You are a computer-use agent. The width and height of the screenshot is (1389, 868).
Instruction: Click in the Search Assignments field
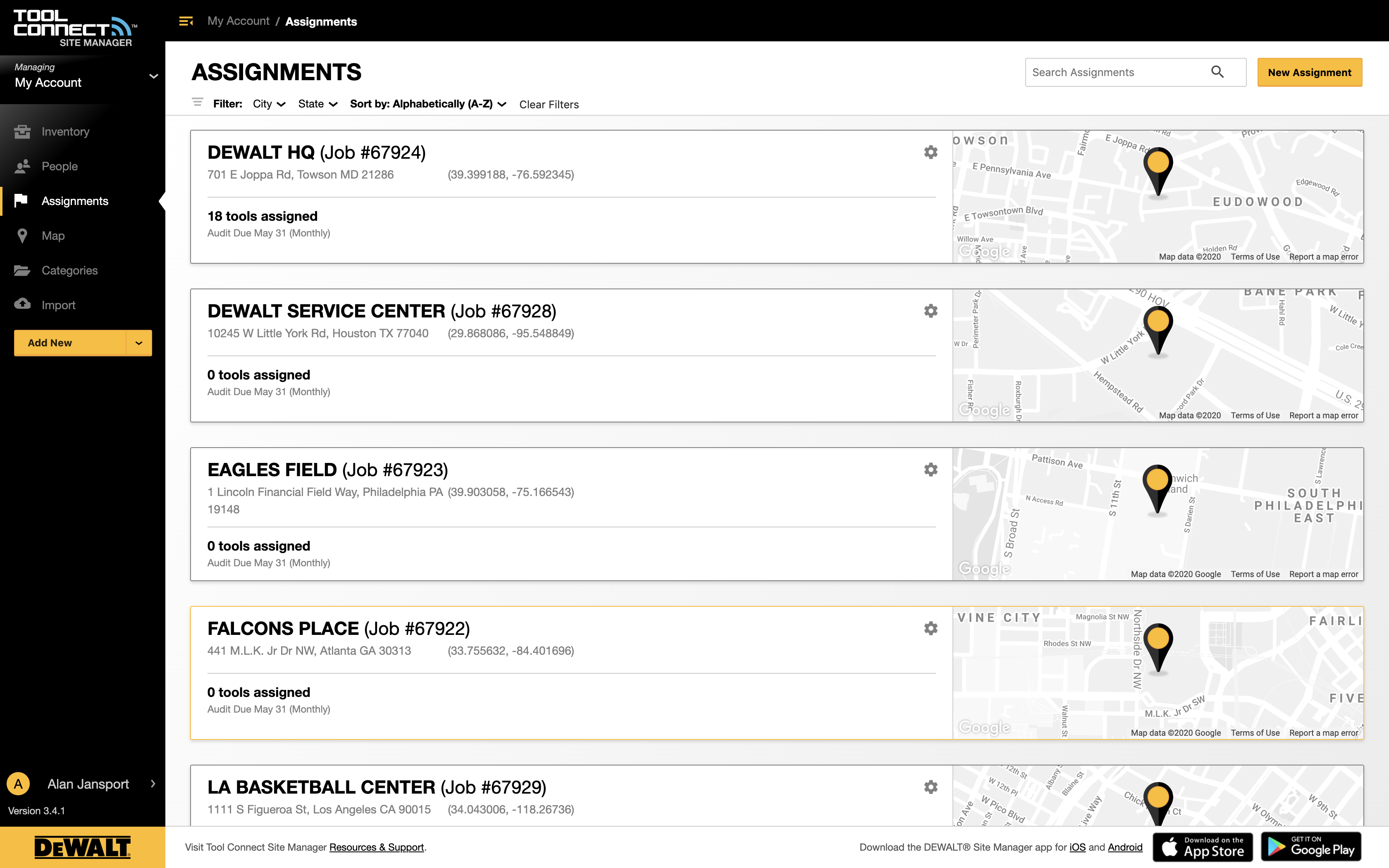1135,72
